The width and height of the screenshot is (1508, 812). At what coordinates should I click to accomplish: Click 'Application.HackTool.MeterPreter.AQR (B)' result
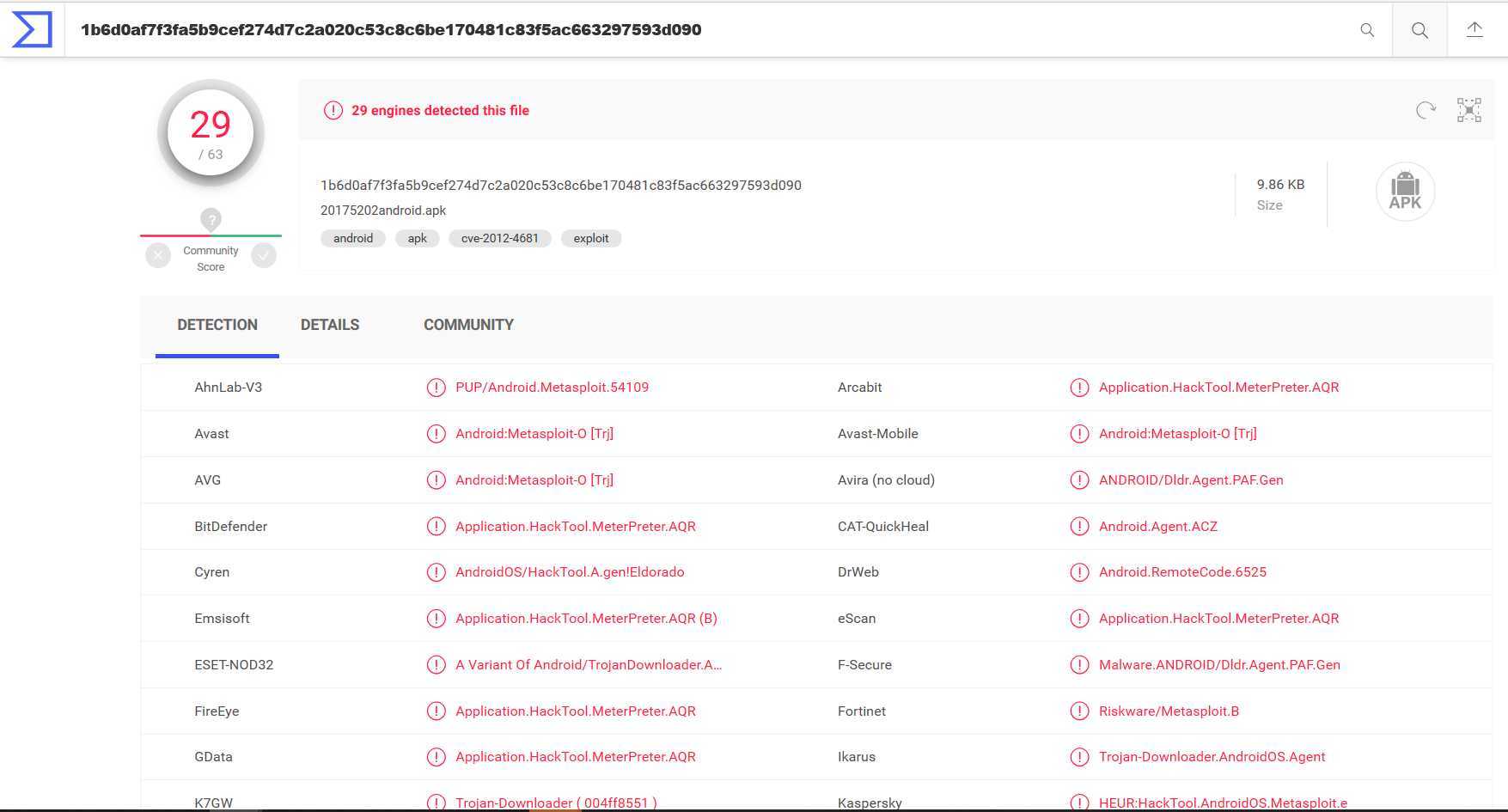pos(586,619)
